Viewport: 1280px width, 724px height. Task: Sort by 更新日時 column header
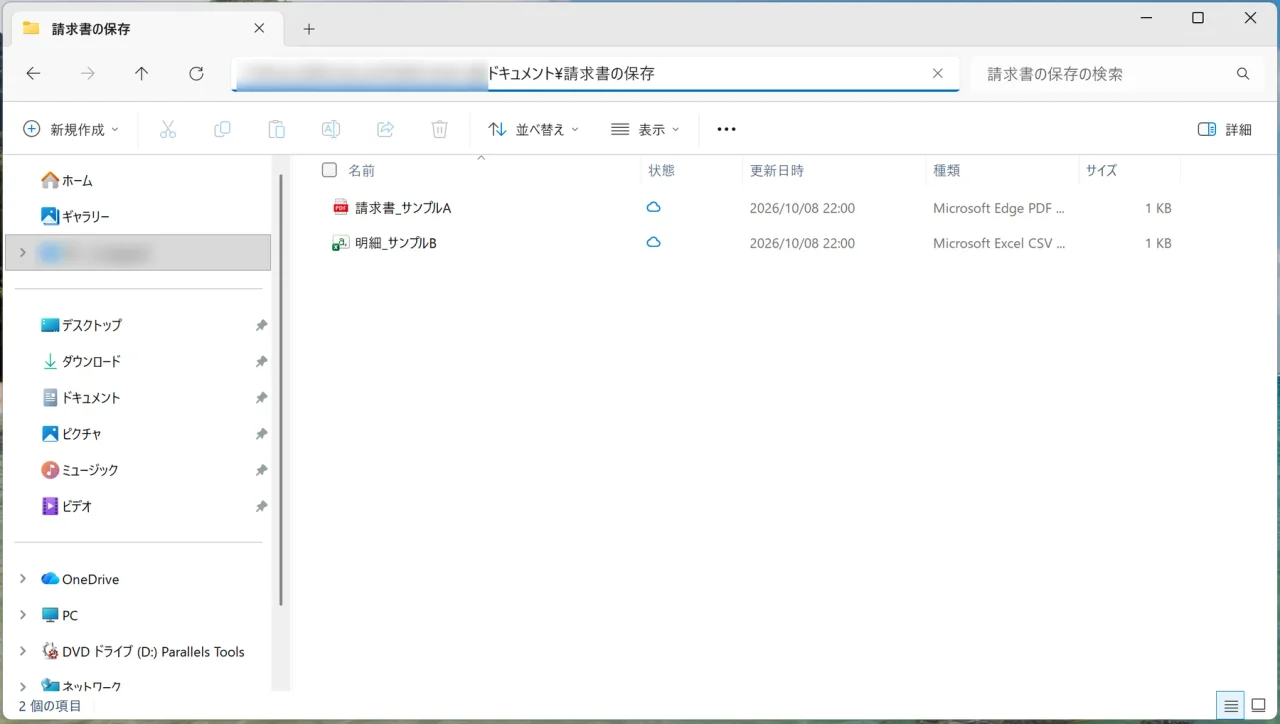pos(777,170)
